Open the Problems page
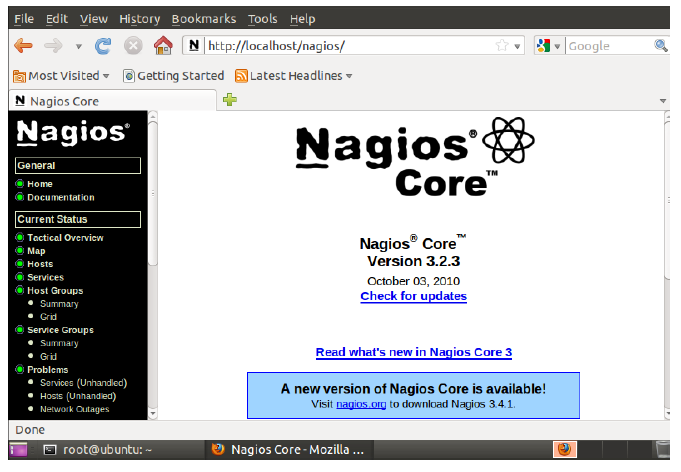This screenshot has height=472, width=681. [x=48, y=370]
